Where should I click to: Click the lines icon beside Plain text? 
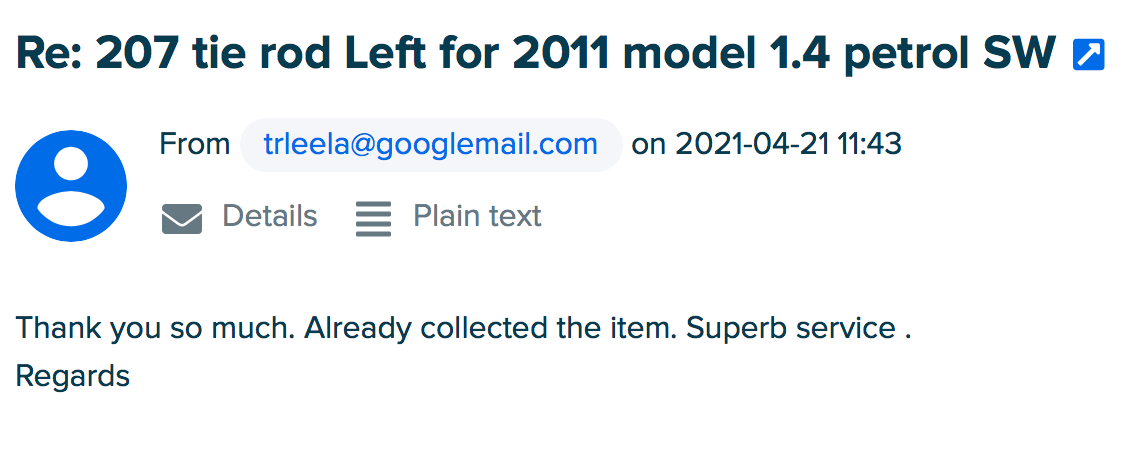pyautogui.click(x=373, y=219)
